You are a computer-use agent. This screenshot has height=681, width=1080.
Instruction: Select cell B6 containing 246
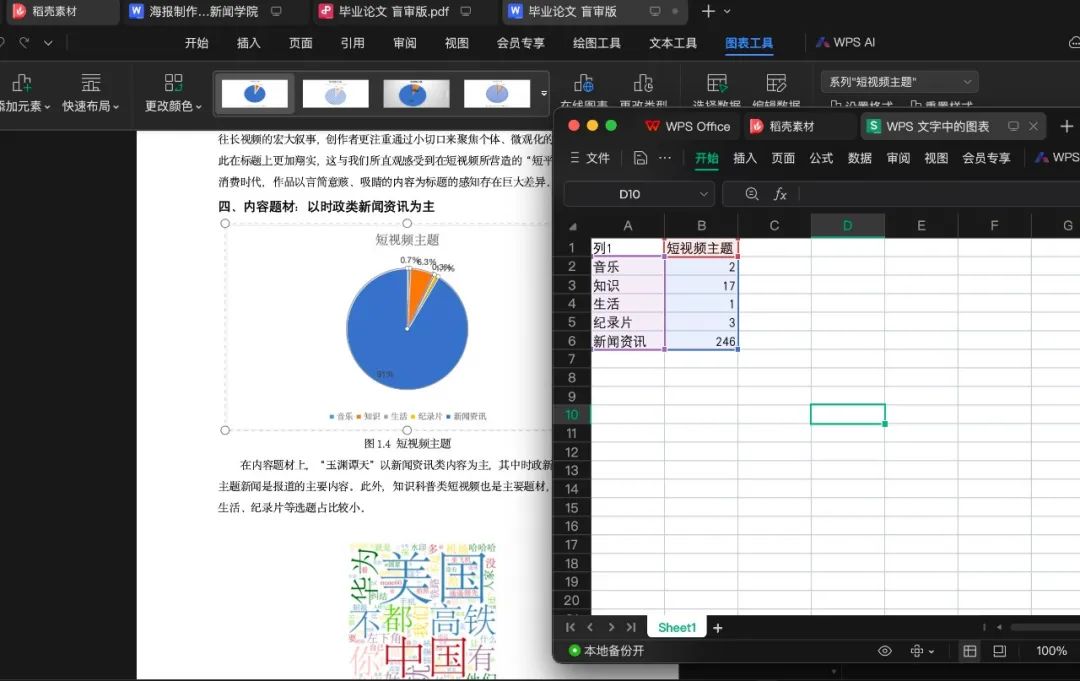(x=701, y=342)
